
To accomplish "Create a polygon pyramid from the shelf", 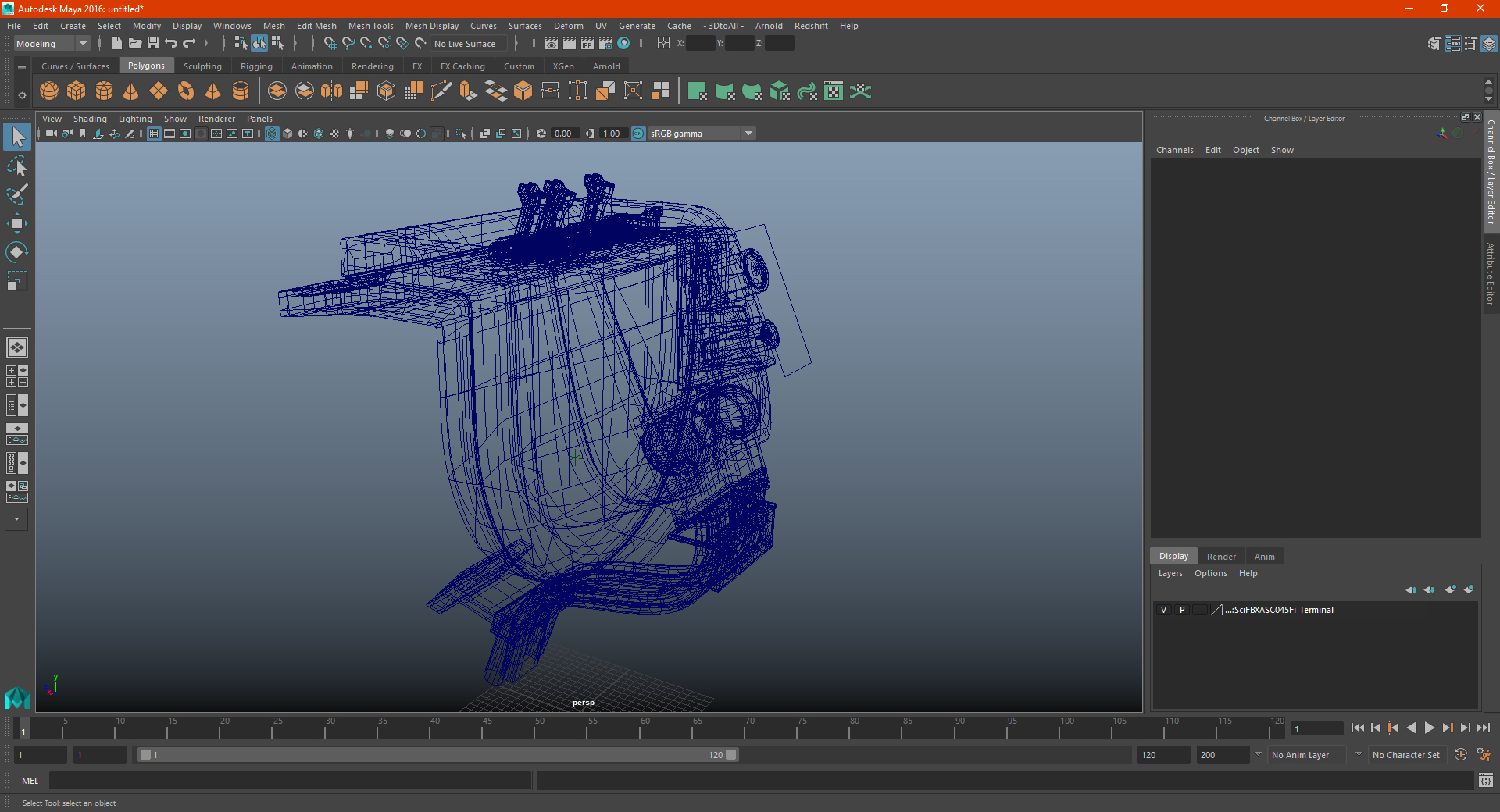I will pos(213,91).
